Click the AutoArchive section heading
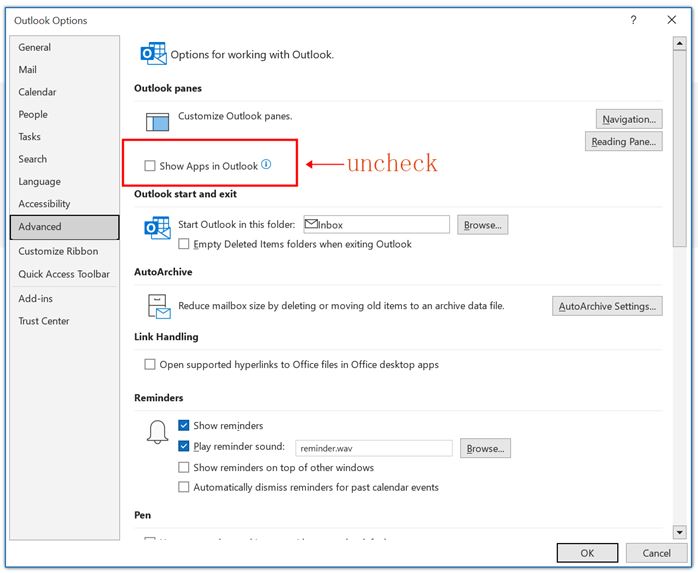 [x=163, y=272]
